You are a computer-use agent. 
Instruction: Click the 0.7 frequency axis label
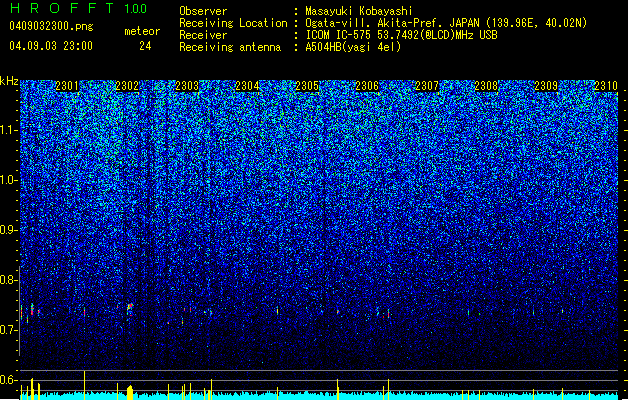point(8,330)
